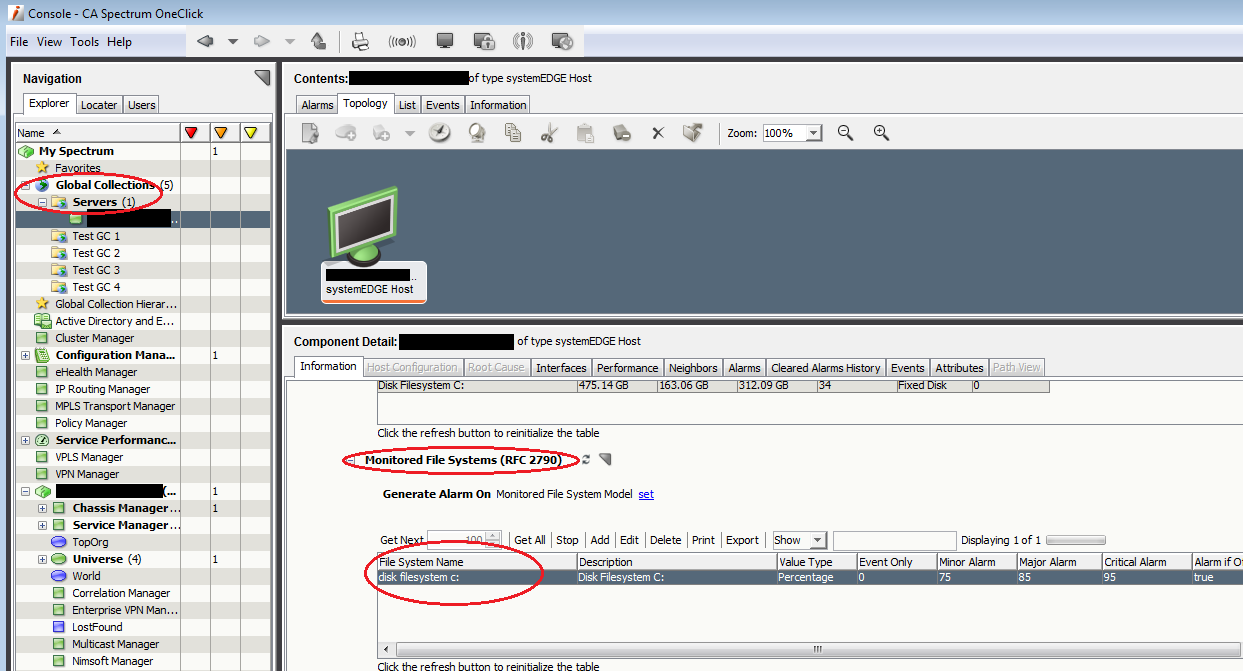Open the Alarms tab in Contents panel
The width and height of the screenshot is (1243, 671).
point(317,105)
